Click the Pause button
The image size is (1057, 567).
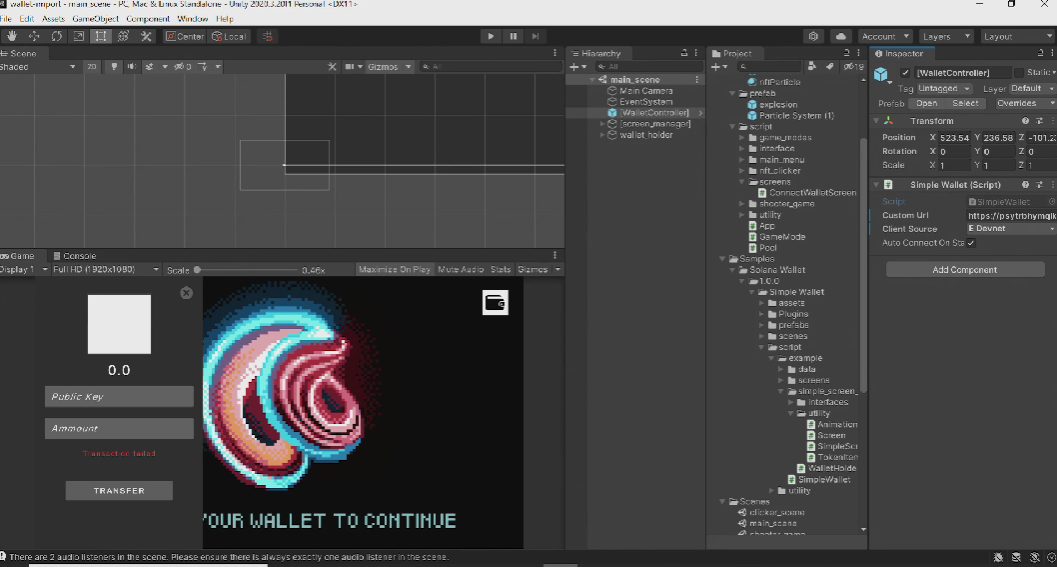513,37
